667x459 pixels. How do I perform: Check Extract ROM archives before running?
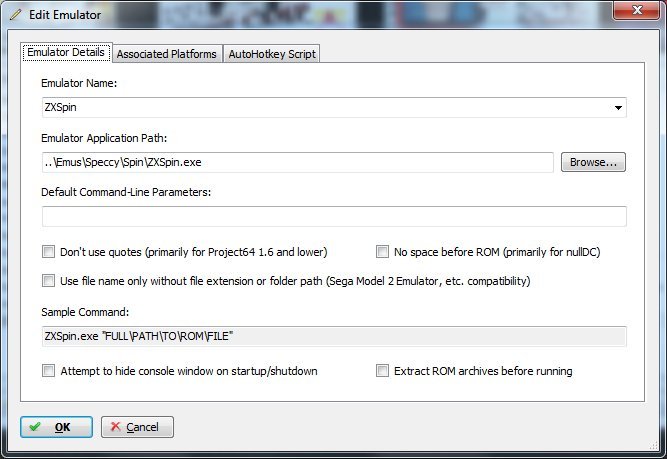(x=382, y=371)
